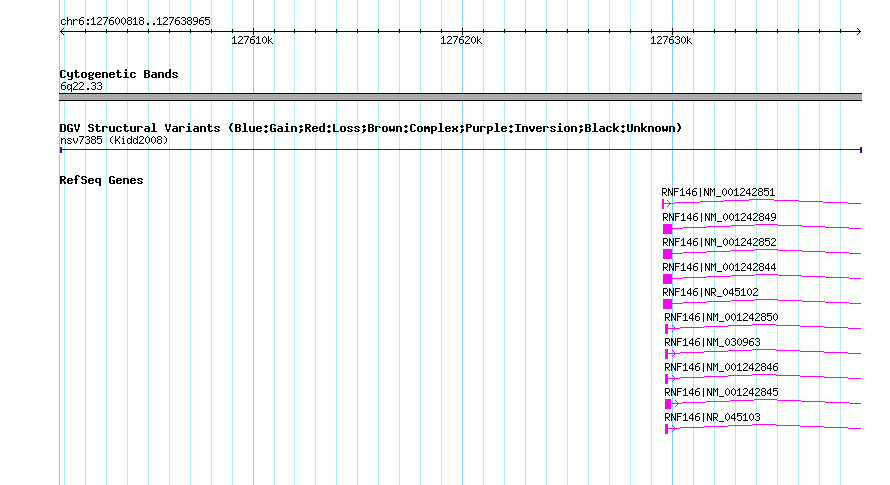Click the nsv7385 (Kidd2008) variant label
This screenshot has width=890, height=485.
(114, 140)
